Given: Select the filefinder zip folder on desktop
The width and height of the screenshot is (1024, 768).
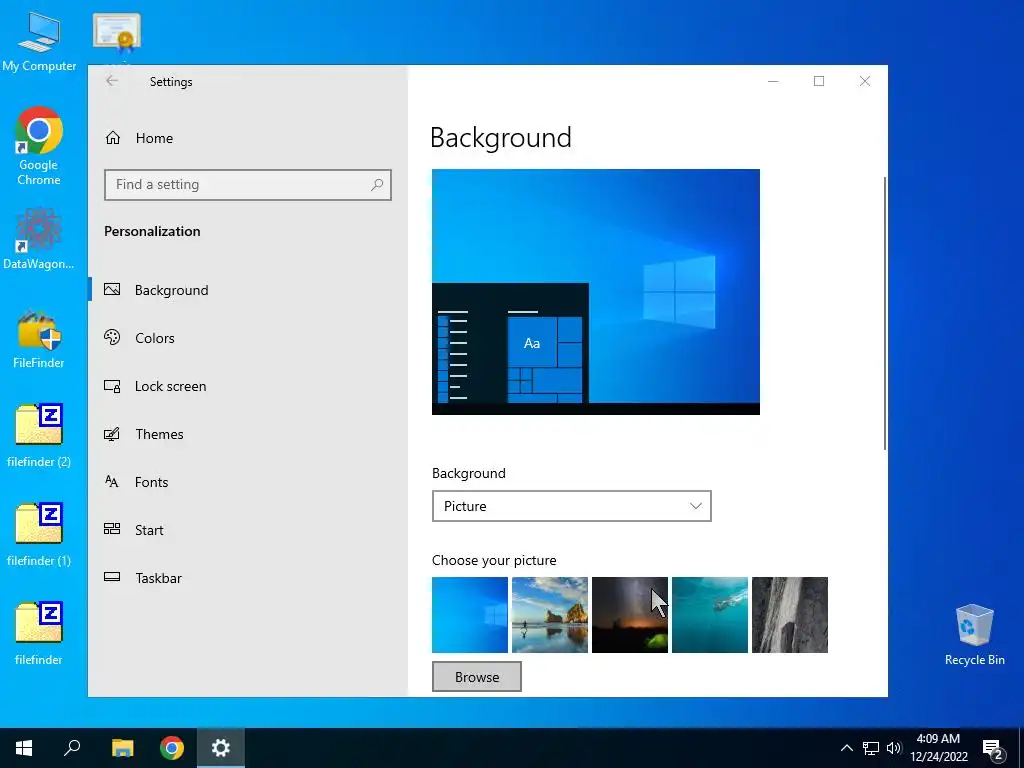Looking at the screenshot, I should point(39,633).
